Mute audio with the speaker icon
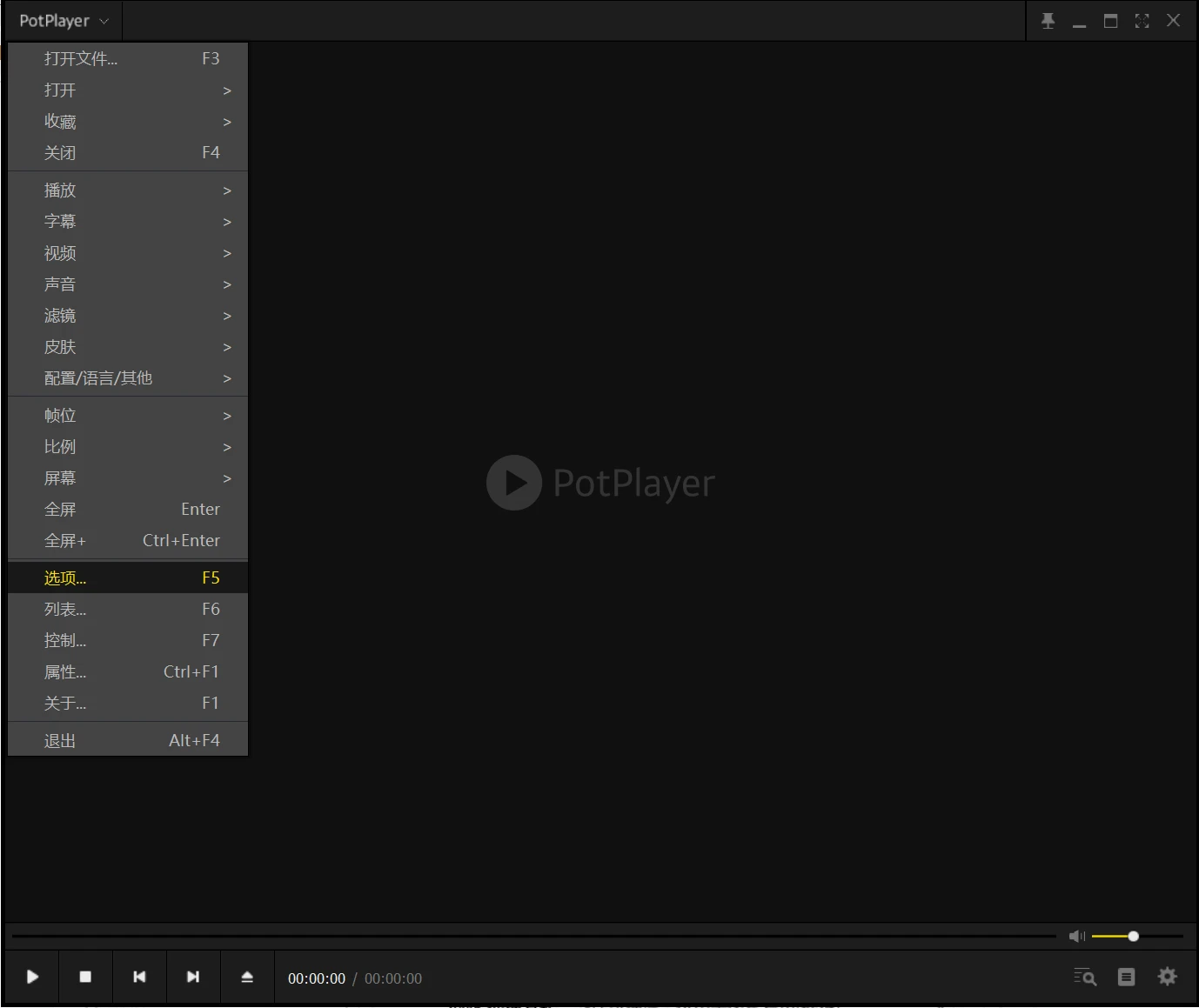This screenshot has height=1008, width=1199. (x=1077, y=936)
